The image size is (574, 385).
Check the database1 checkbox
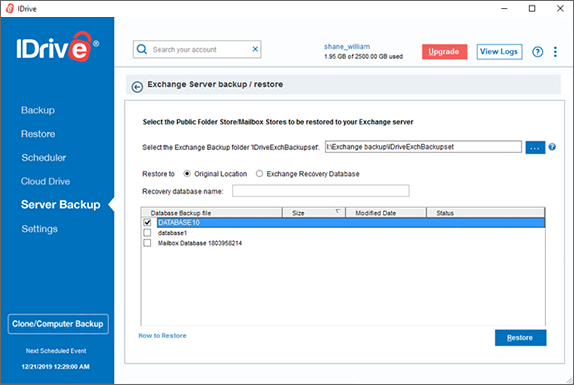[x=147, y=233]
